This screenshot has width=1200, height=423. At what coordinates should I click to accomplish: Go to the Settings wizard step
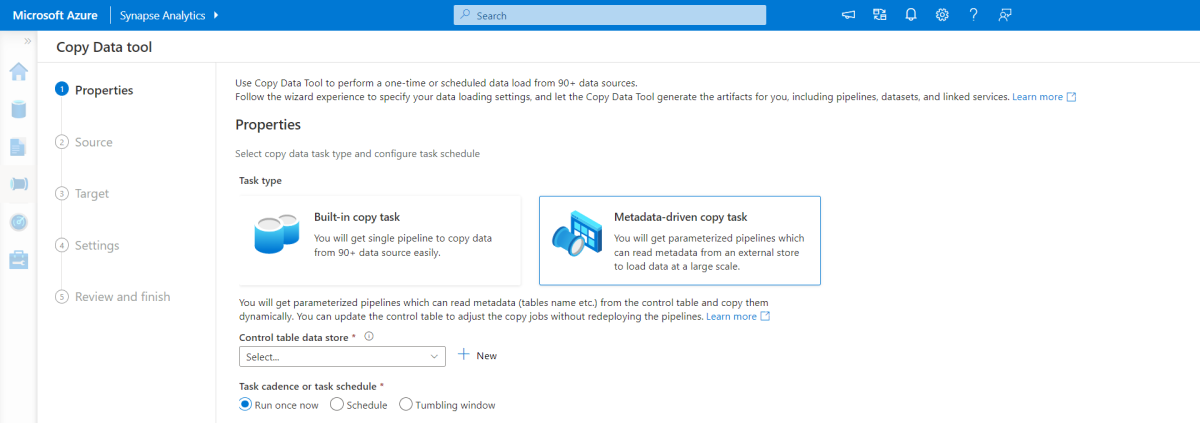pos(96,245)
